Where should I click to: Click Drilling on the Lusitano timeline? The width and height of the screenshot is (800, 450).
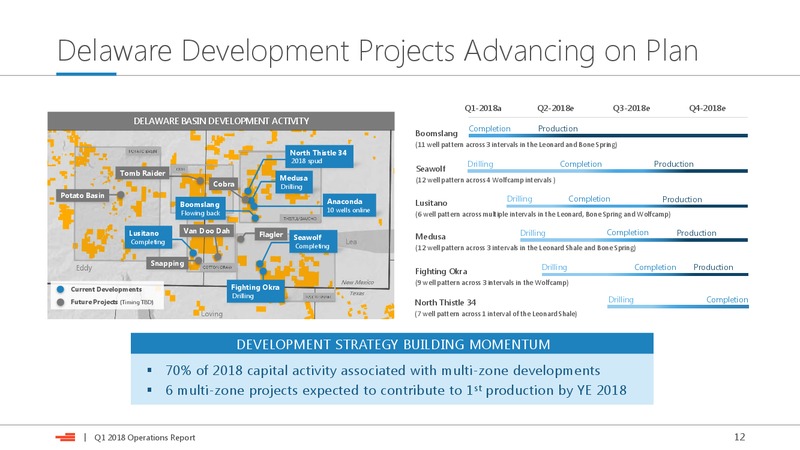(x=519, y=198)
